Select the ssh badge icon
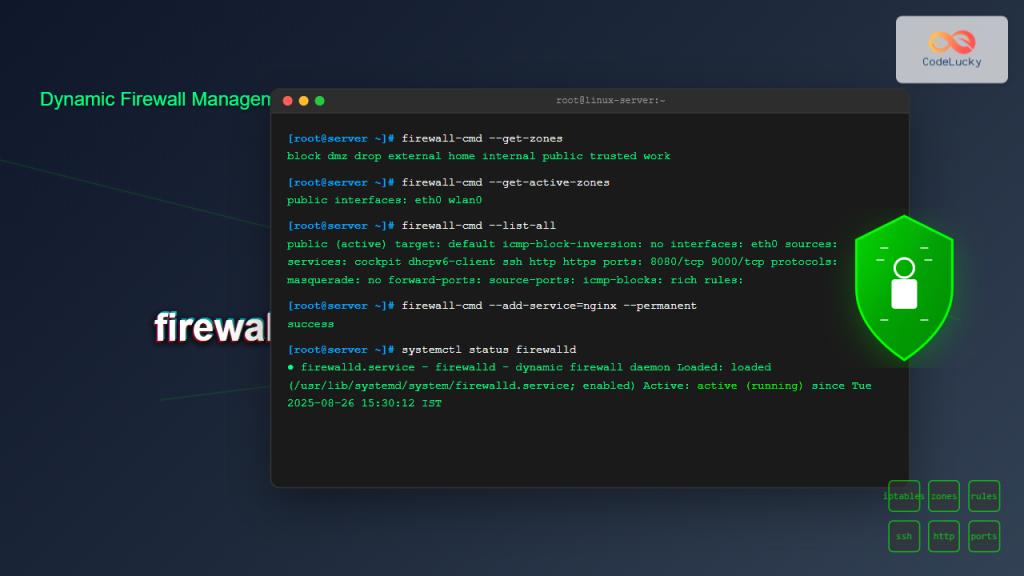 904,536
